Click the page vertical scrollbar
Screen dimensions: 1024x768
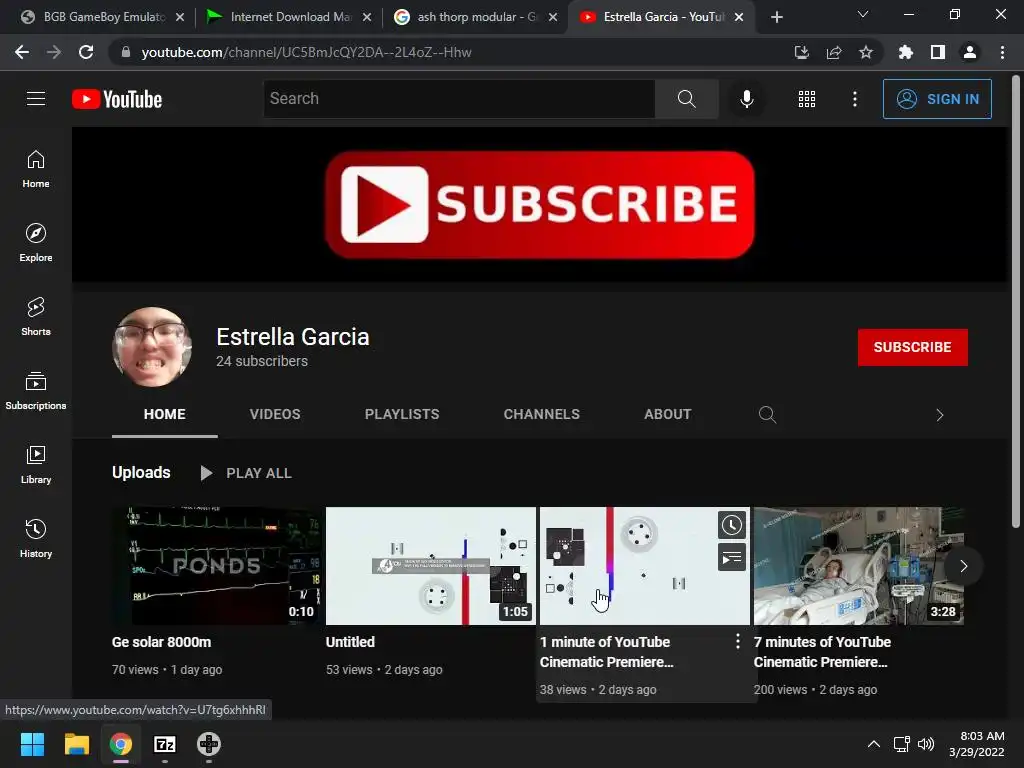click(1016, 300)
